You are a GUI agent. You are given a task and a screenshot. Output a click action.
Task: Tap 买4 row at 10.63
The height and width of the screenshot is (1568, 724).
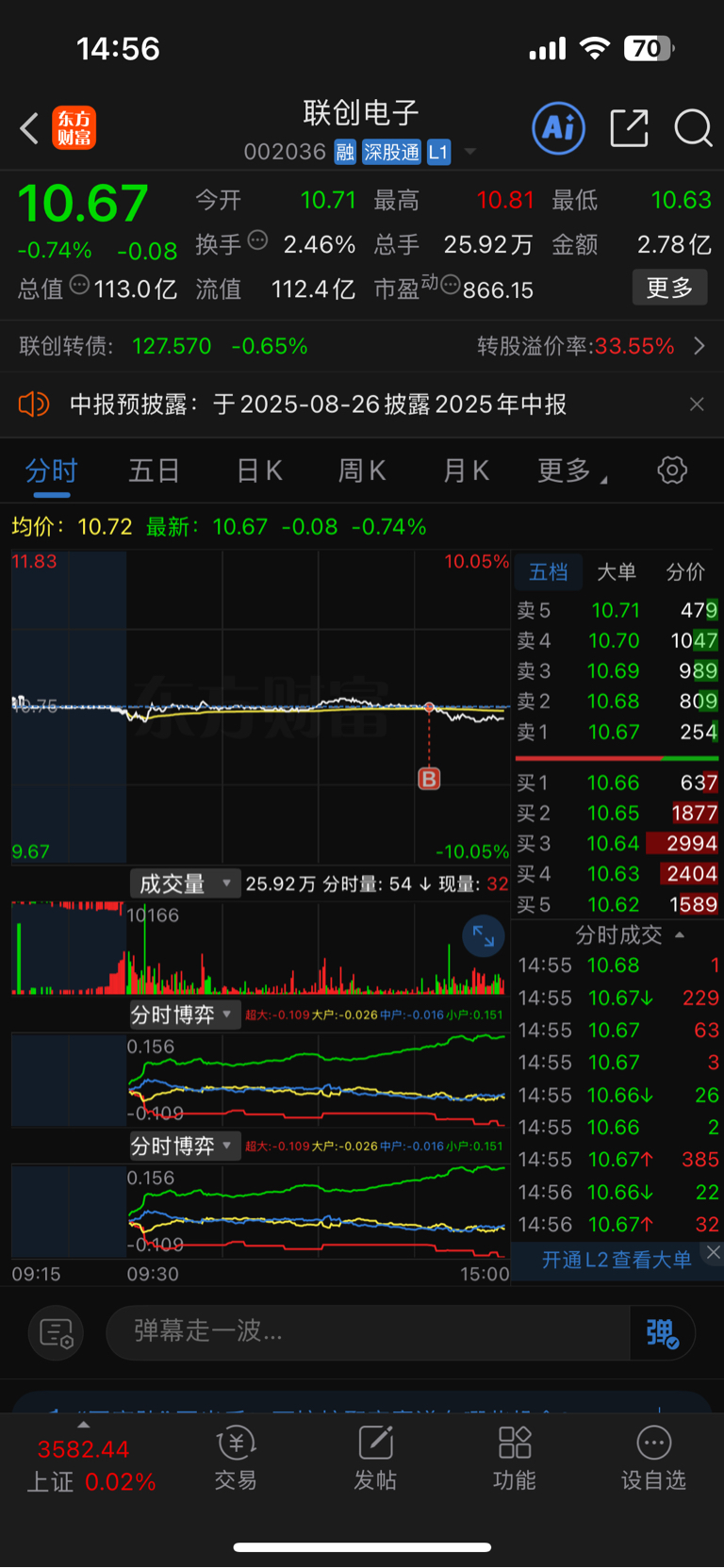click(617, 873)
